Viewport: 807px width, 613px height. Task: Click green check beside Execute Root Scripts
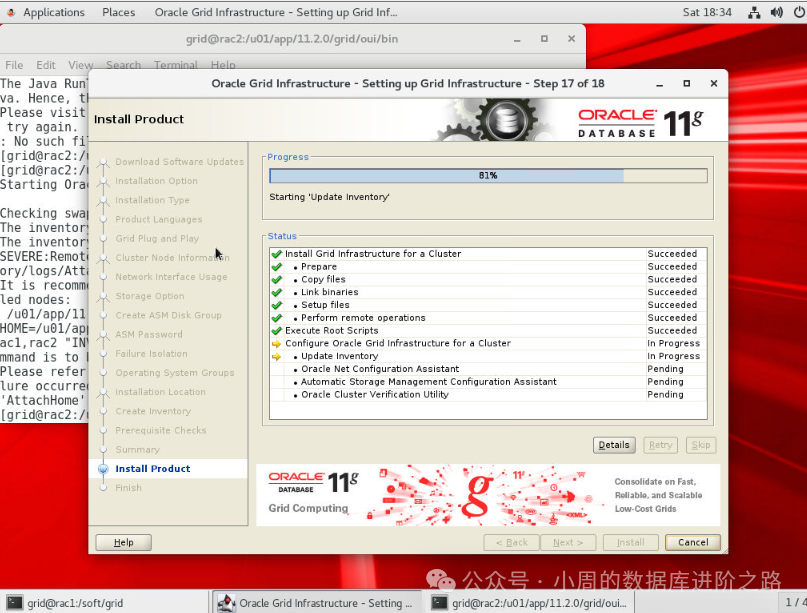pyautogui.click(x=276, y=330)
